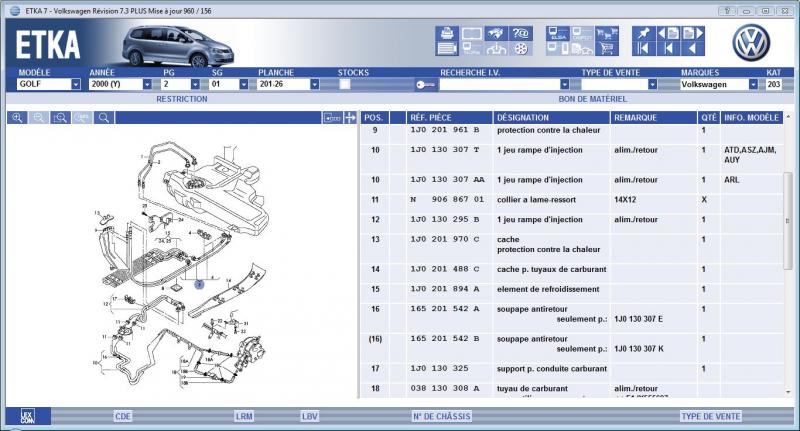800x431 pixels.
Task: Click the printer icon in the toolbar
Action: [x=447, y=34]
